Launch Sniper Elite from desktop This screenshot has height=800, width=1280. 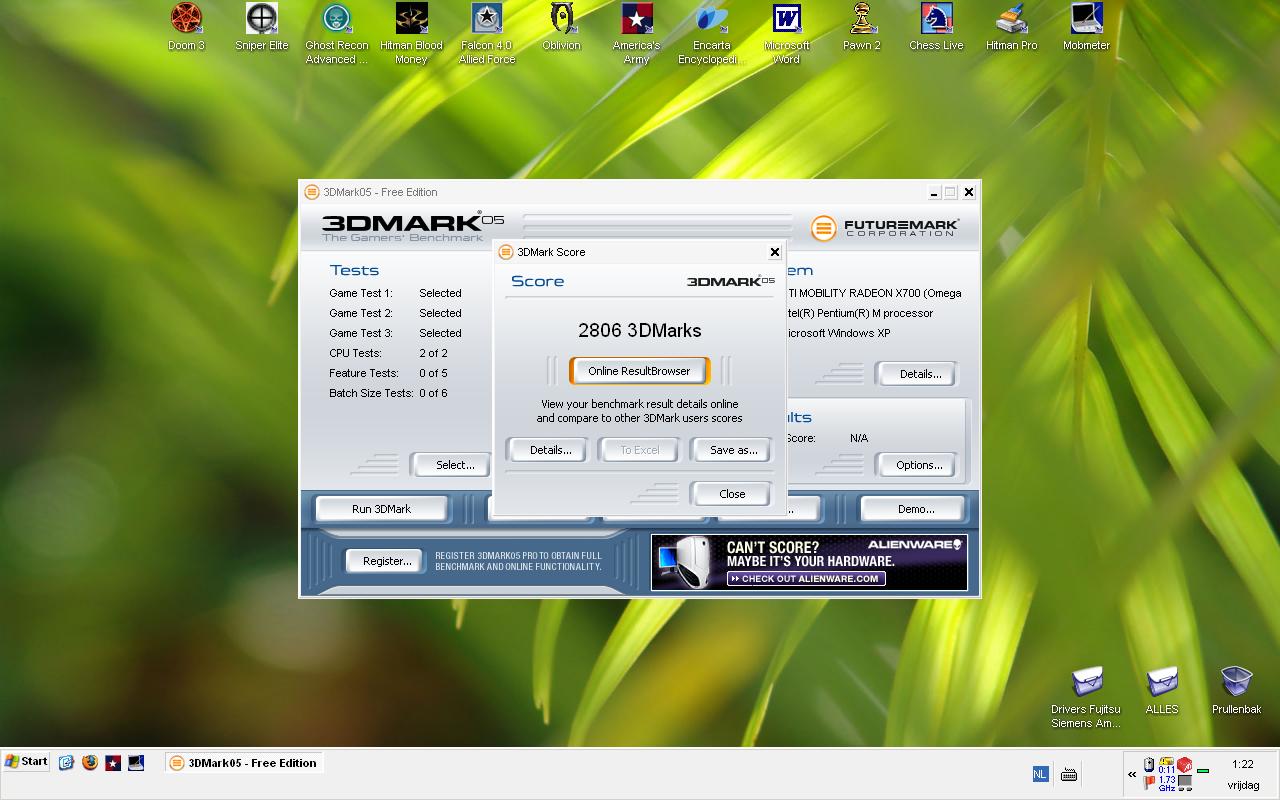tap(261, 27)
